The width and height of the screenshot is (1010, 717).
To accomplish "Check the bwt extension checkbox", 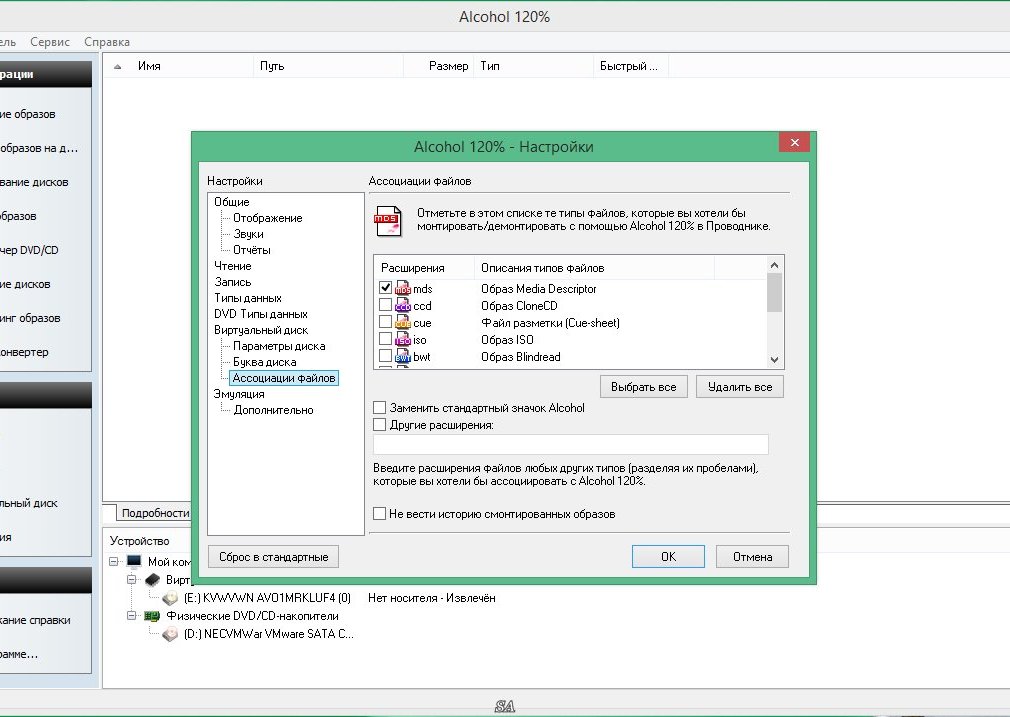I will (x=385, y=355).
